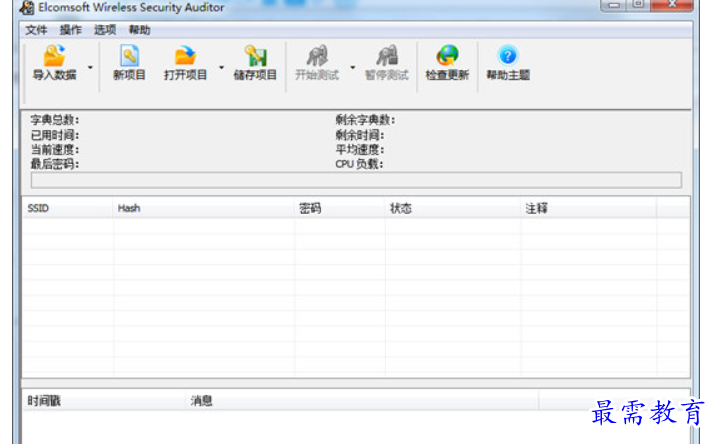Open a project with 打开项目 icon

(185, 56)
